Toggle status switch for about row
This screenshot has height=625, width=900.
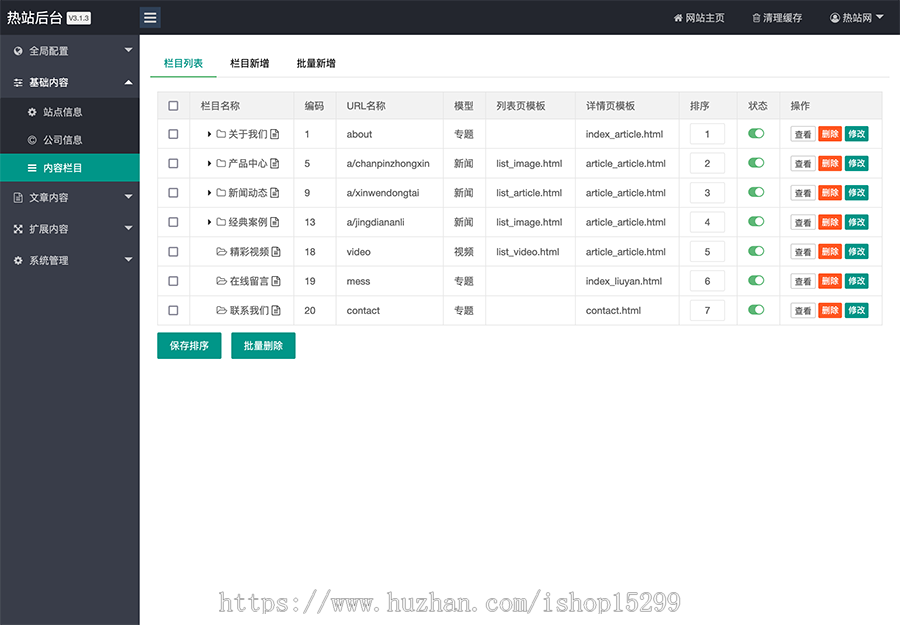coord(756,133)
